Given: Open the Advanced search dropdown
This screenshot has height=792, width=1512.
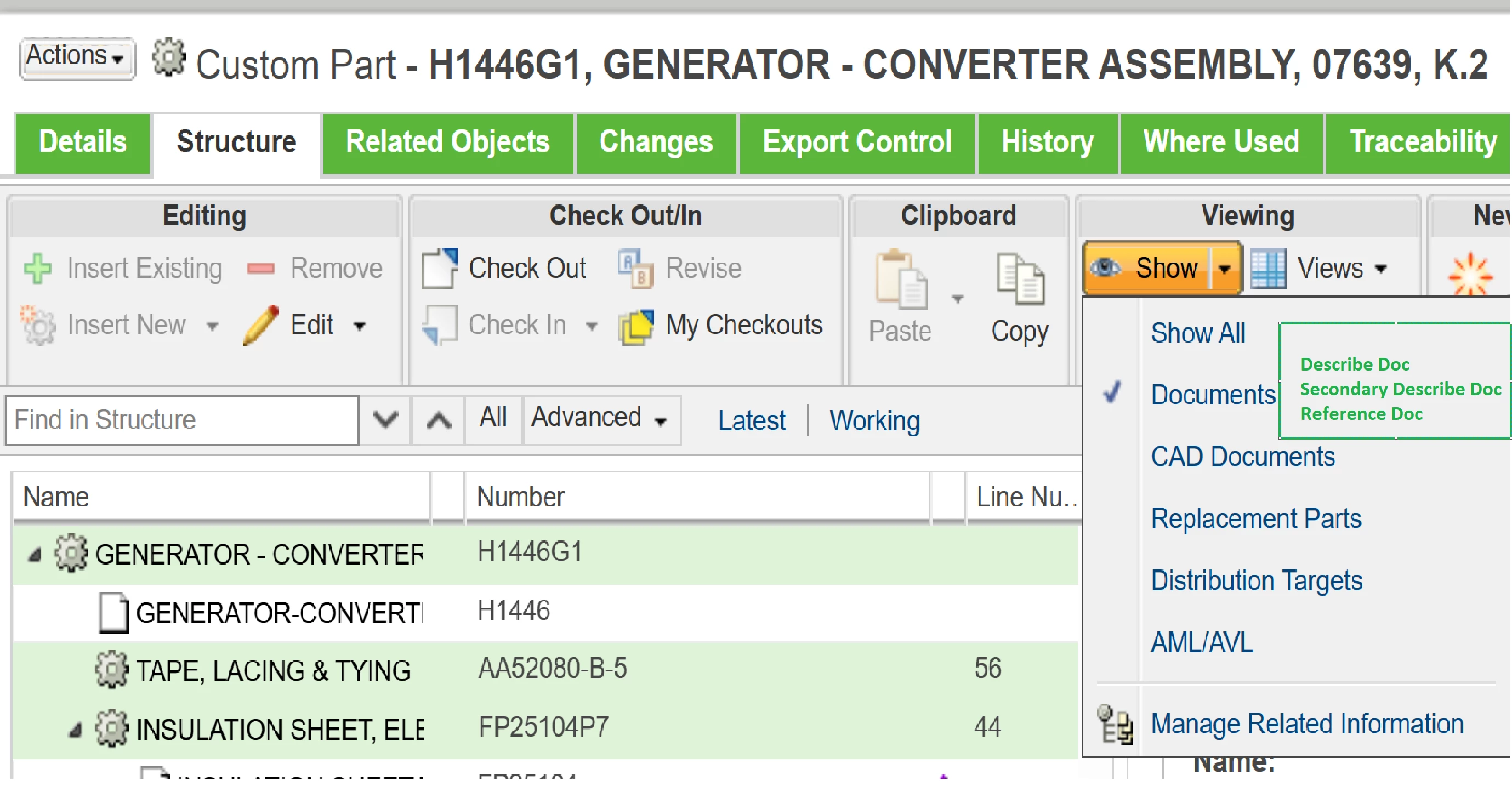Looking at the screenshot, I should coord(599,418).
